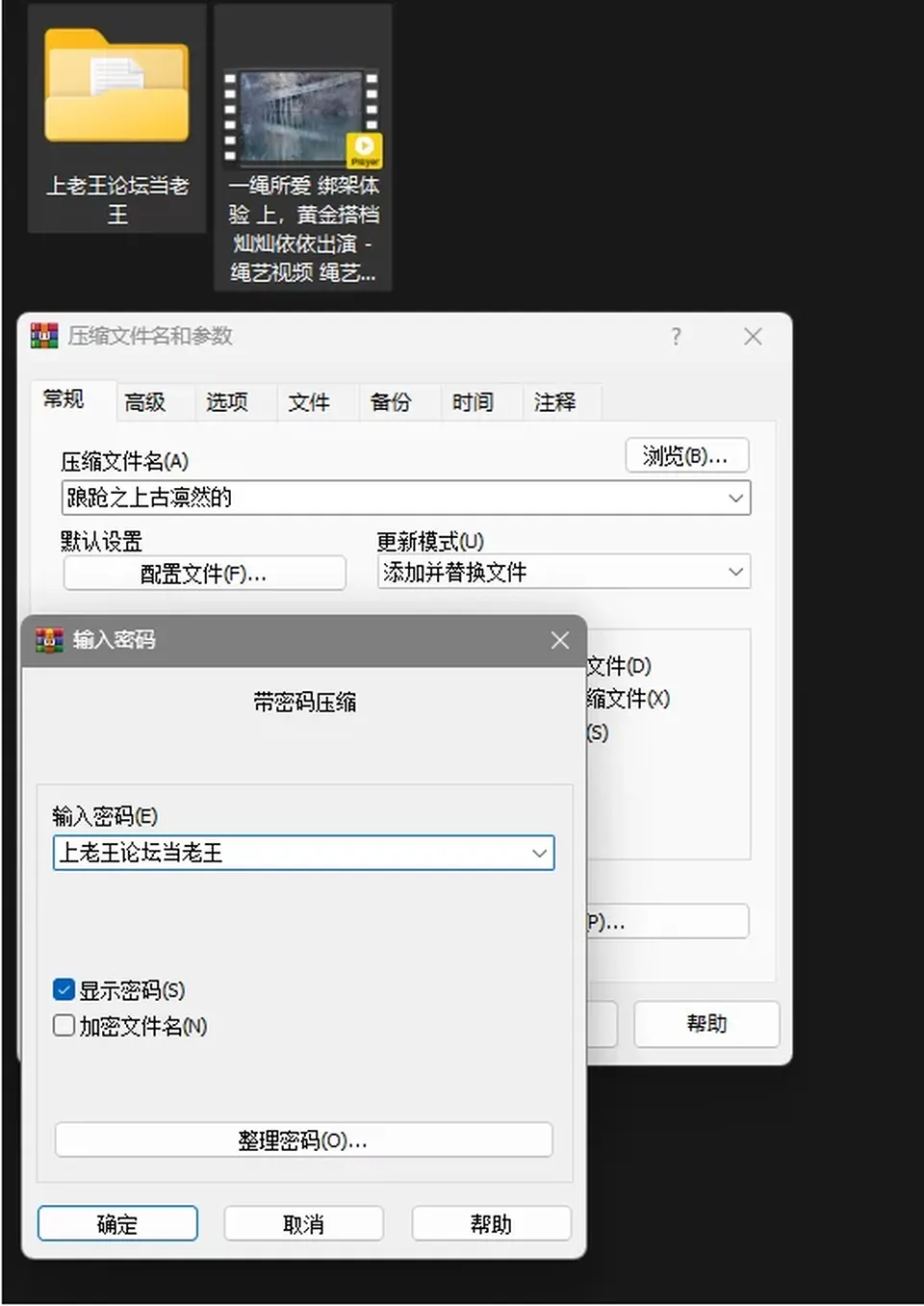Click 帮助 in the 输入密码 dialog

tap(491, 1224)
